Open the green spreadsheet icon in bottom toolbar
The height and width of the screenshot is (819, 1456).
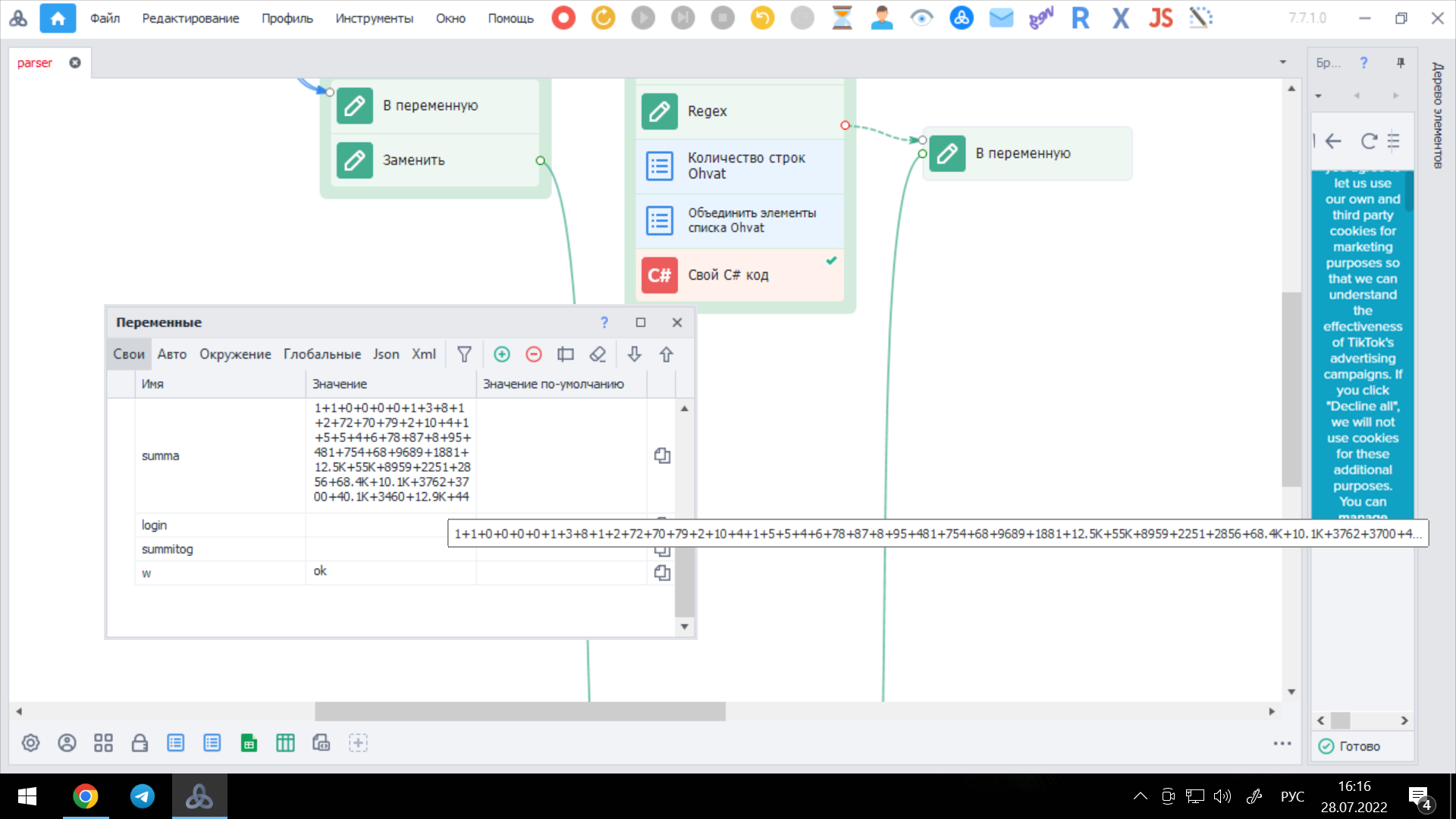coord(249,743)
